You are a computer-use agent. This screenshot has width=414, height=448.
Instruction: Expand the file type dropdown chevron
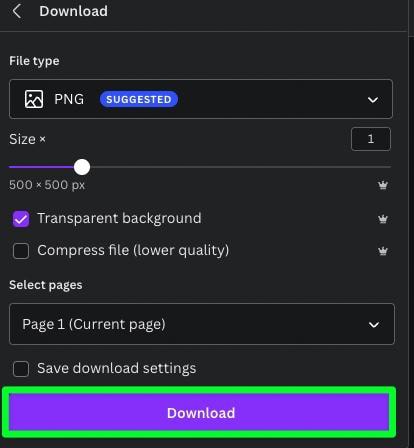pos(373,100)
